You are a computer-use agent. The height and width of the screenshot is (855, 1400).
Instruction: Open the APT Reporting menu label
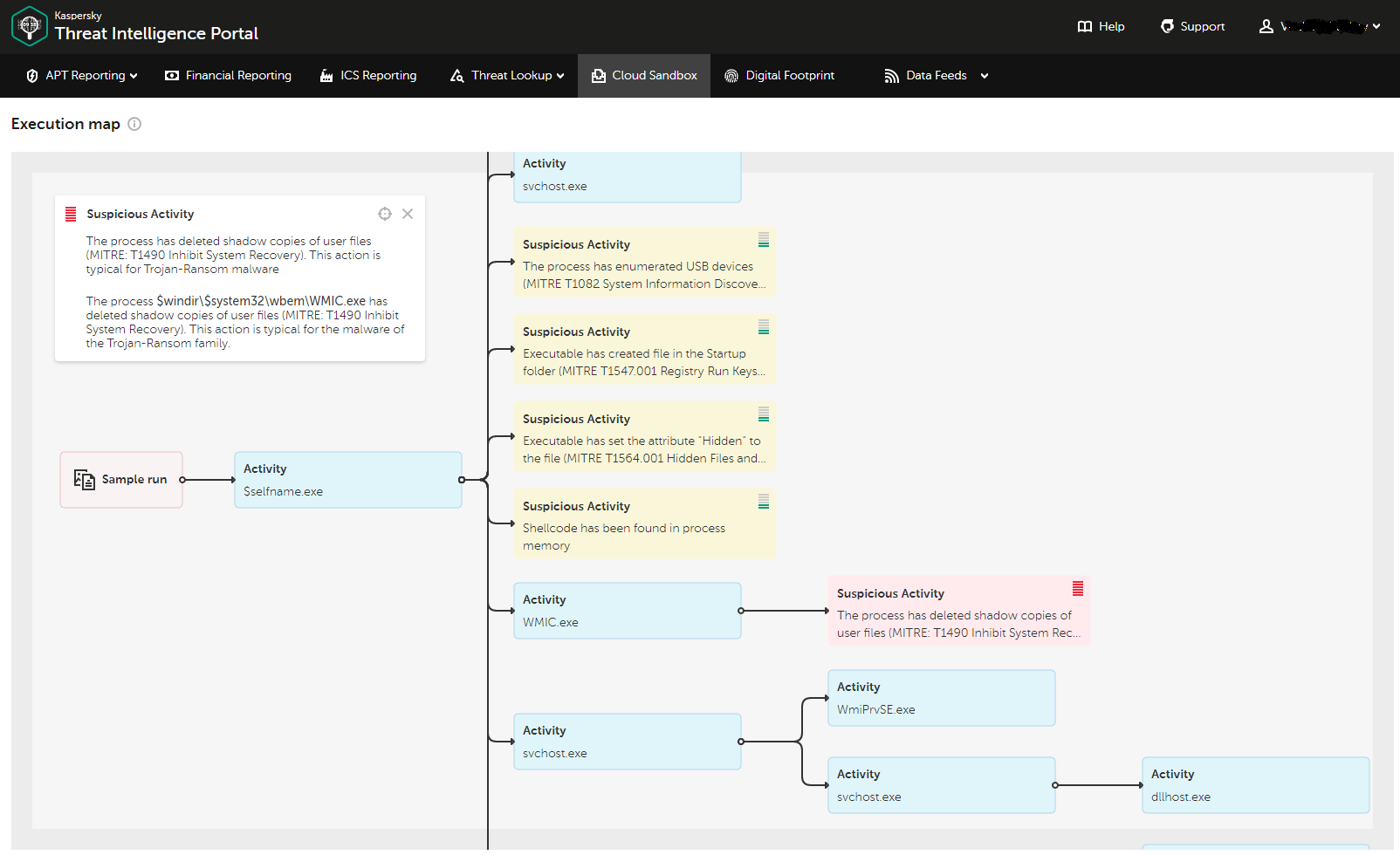pyautogui.click(x=86, y=76)
